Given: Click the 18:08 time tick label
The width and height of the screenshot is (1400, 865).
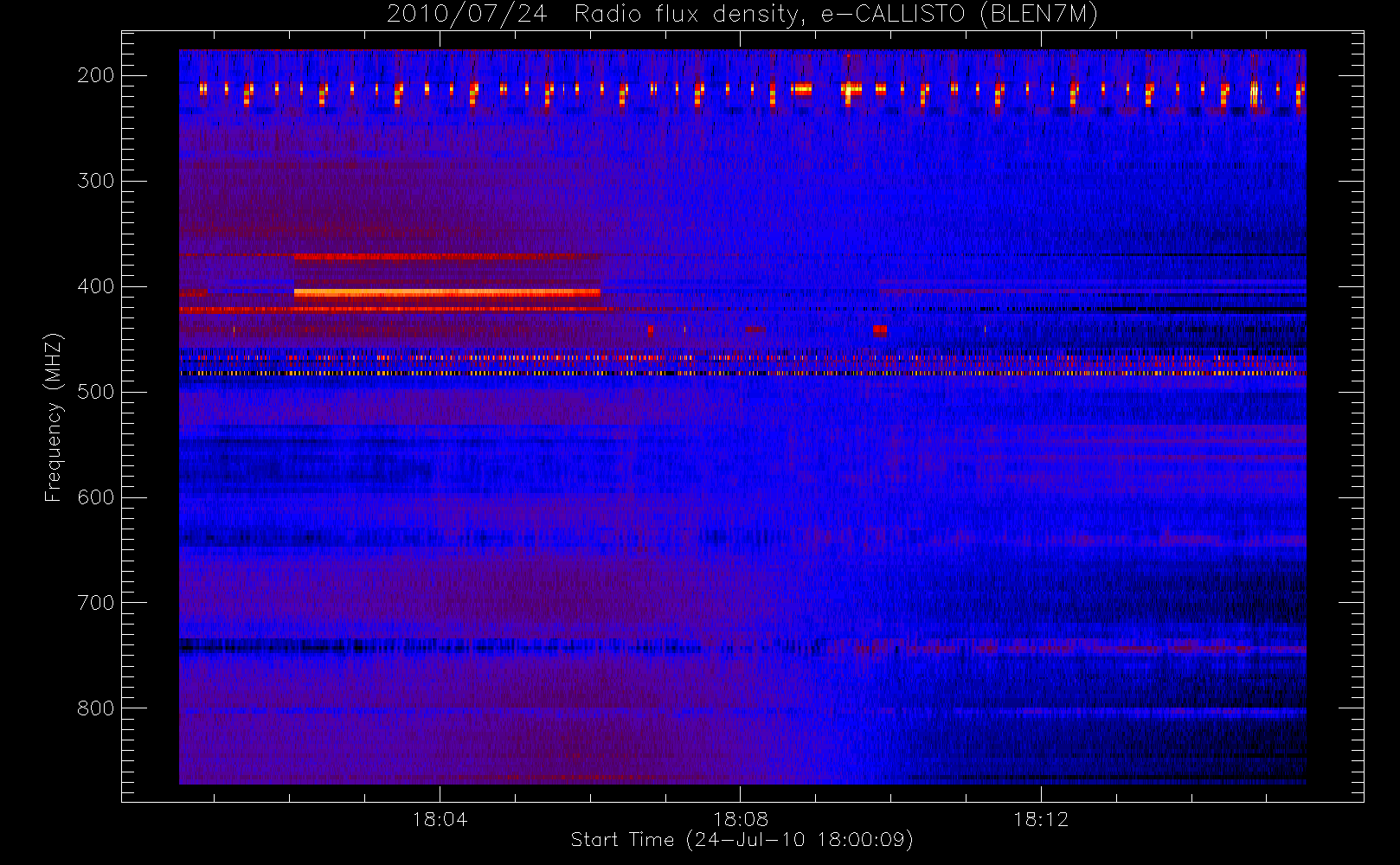Looking at the screenshot, I should [740, 819].
